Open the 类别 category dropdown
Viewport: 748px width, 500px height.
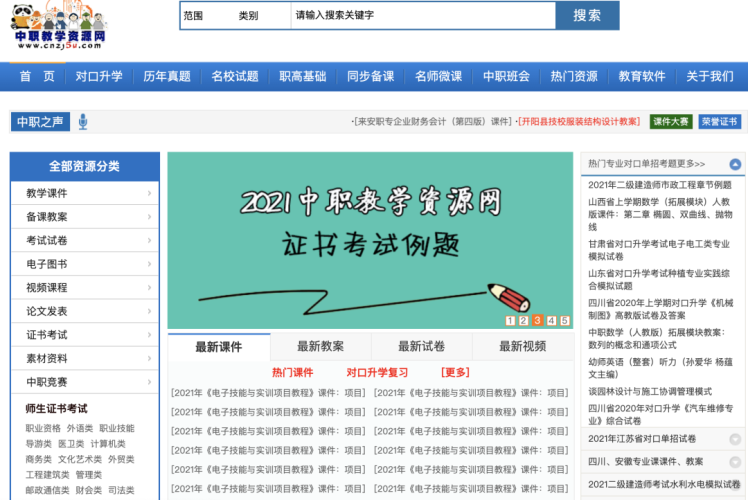tap(248, 16)
